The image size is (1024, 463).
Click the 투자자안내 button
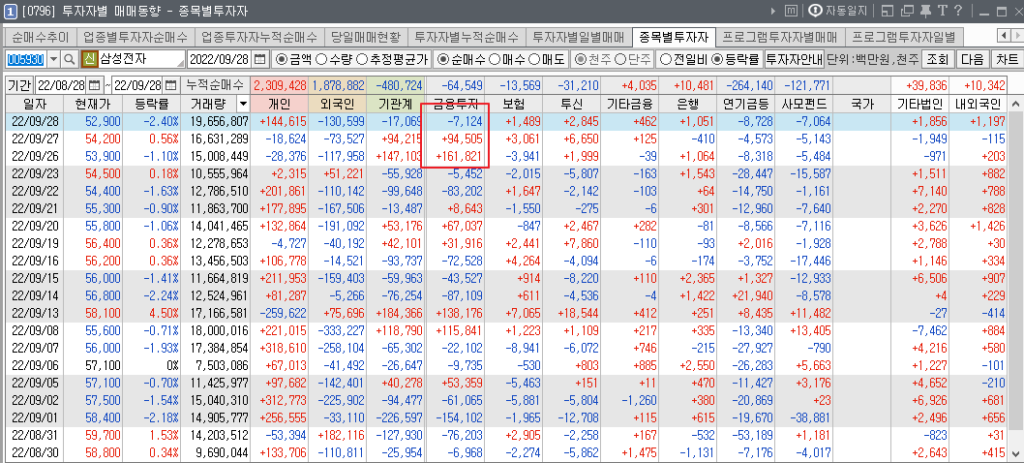[793, 60]
